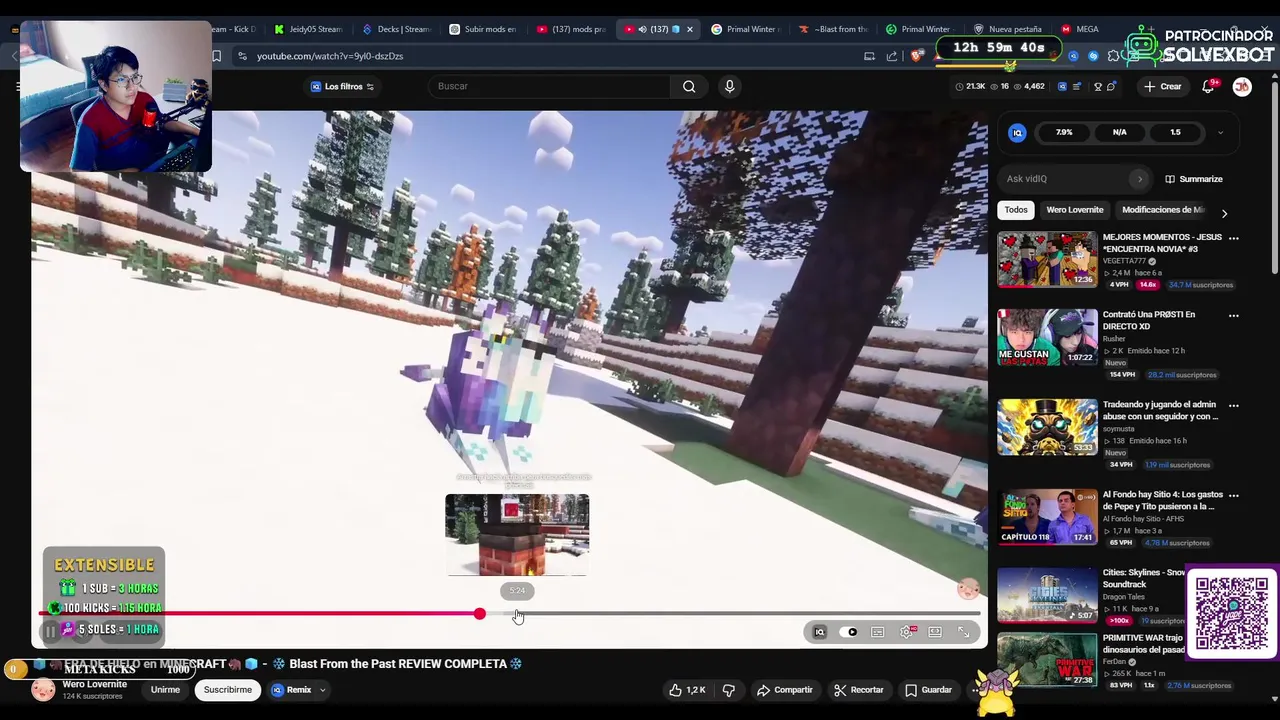The height and width of the screenshot is (720, 1280).
Task: Click the vidIQ icon in player controls
Action: pos(820,632)
